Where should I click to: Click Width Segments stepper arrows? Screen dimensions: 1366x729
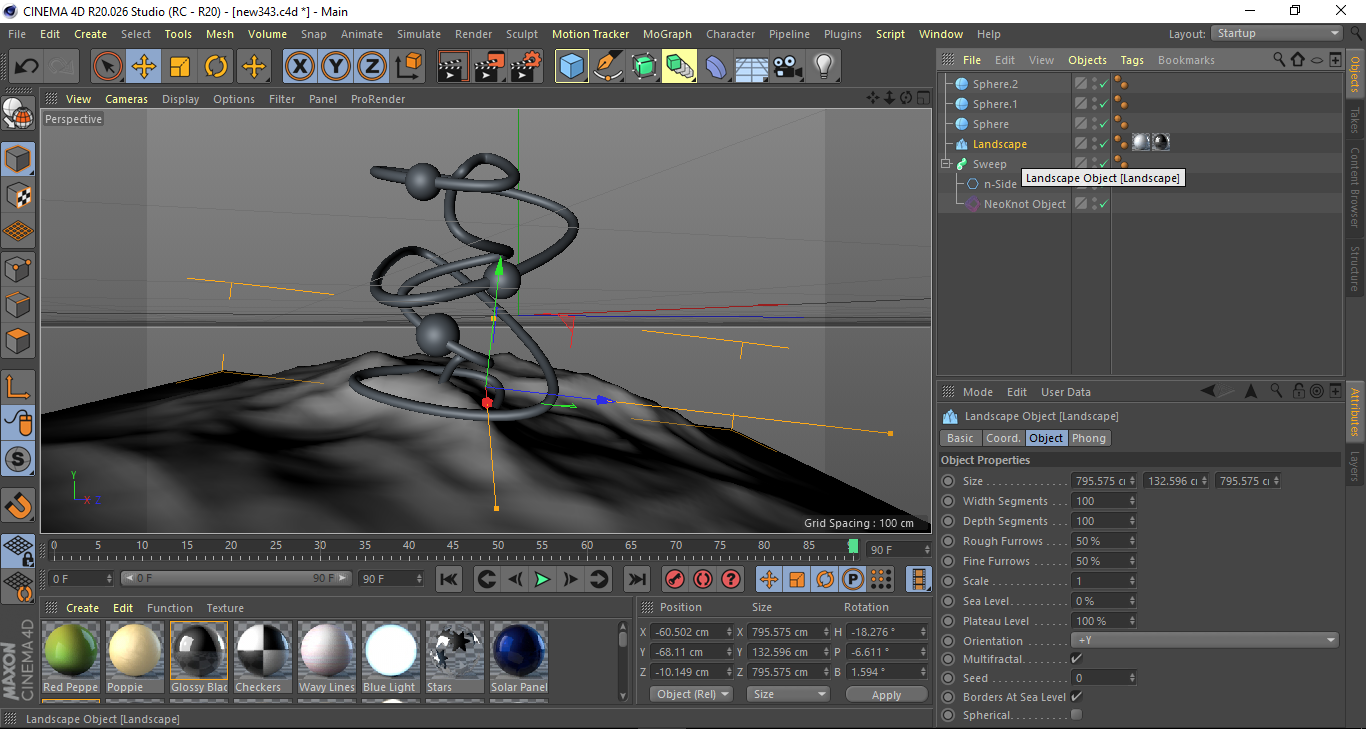(1132, 501)
